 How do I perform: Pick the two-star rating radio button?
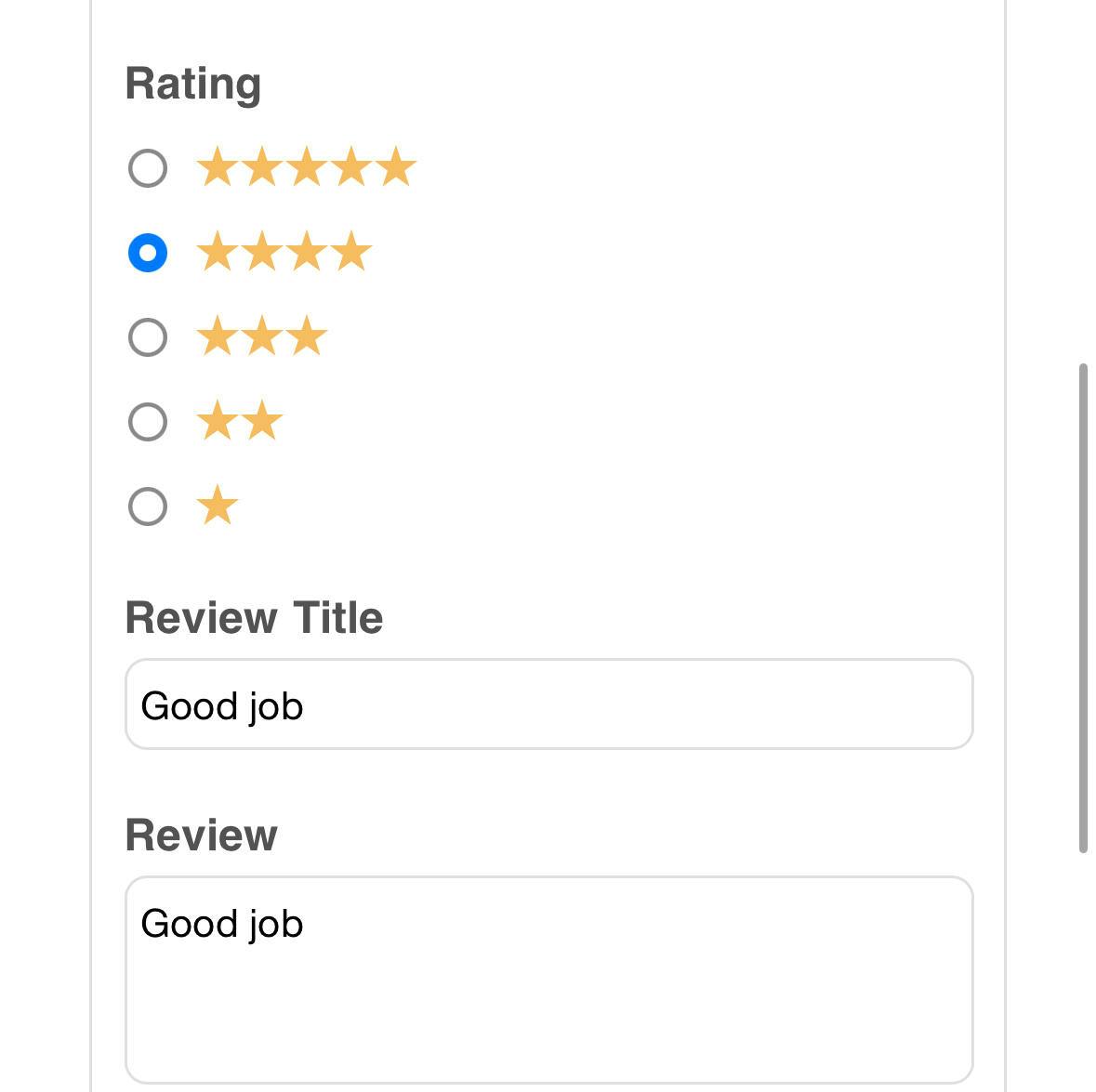[148, 422]
